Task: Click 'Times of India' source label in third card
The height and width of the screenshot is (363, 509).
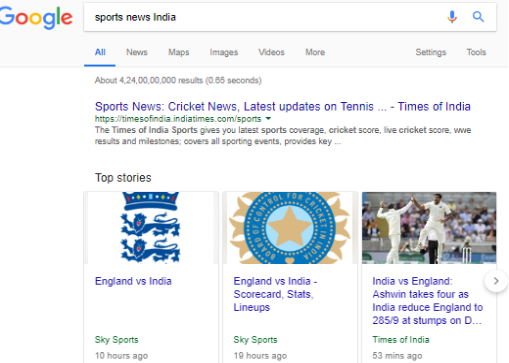Action: (x=401, y=340)
